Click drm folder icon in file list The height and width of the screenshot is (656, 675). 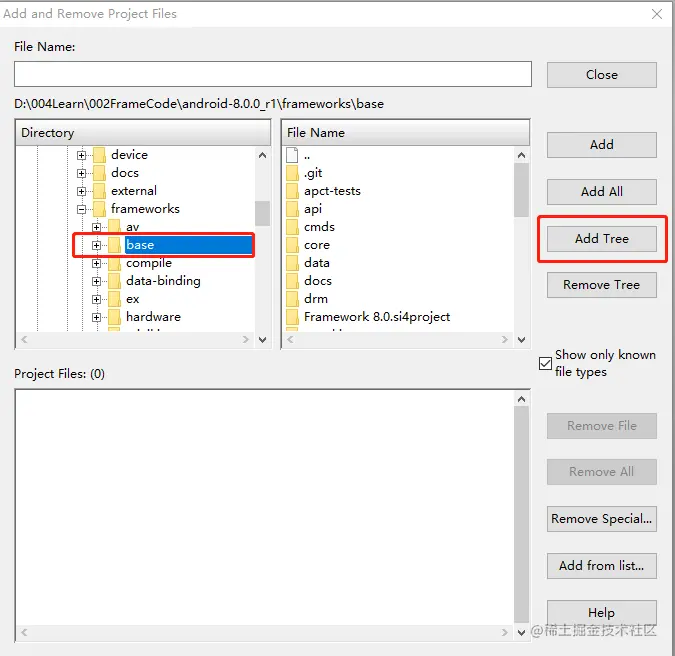click(x=292, y=299)
